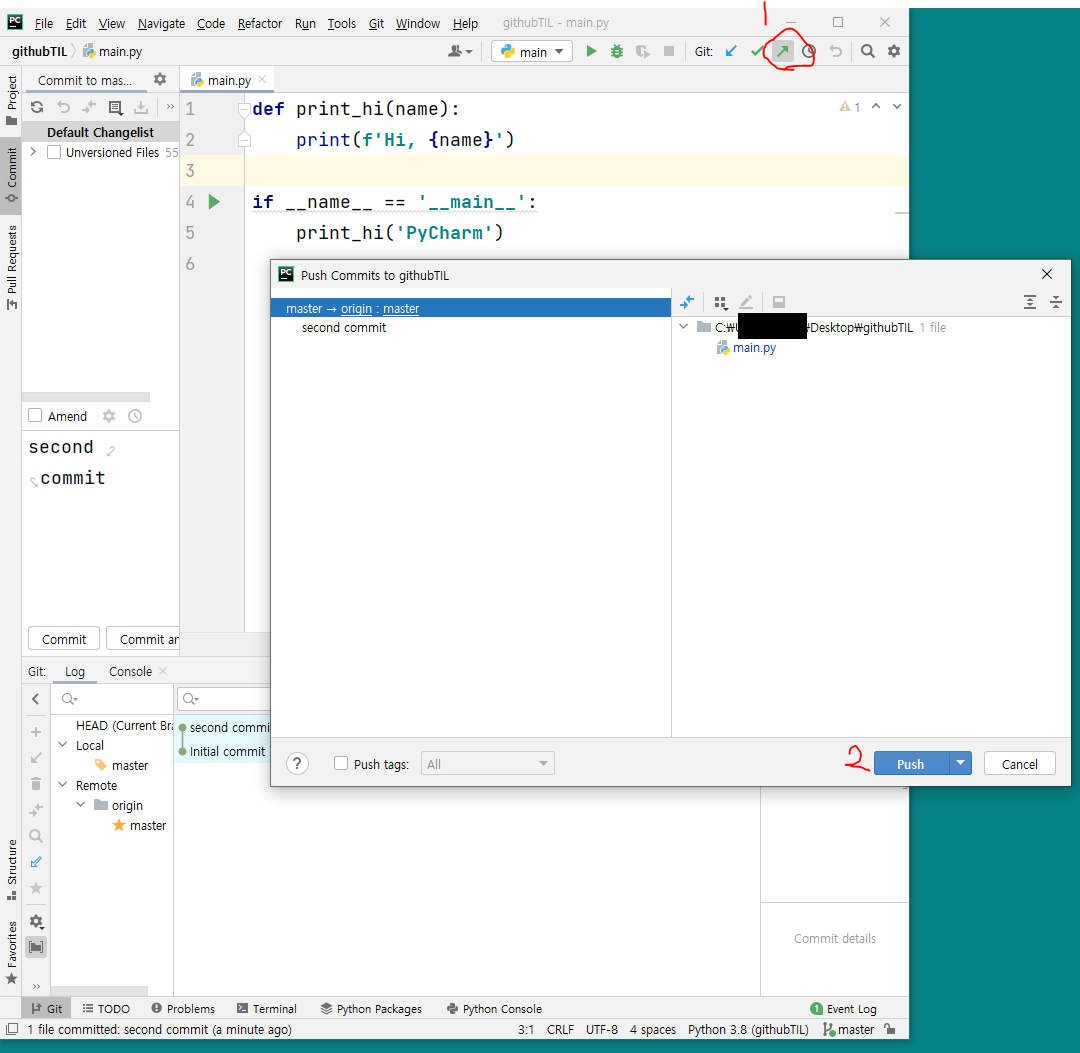The width and height of the screenshot is (1080, 1053).
Task: Group by icon in Push dialog
Action: tap(720, 302)
